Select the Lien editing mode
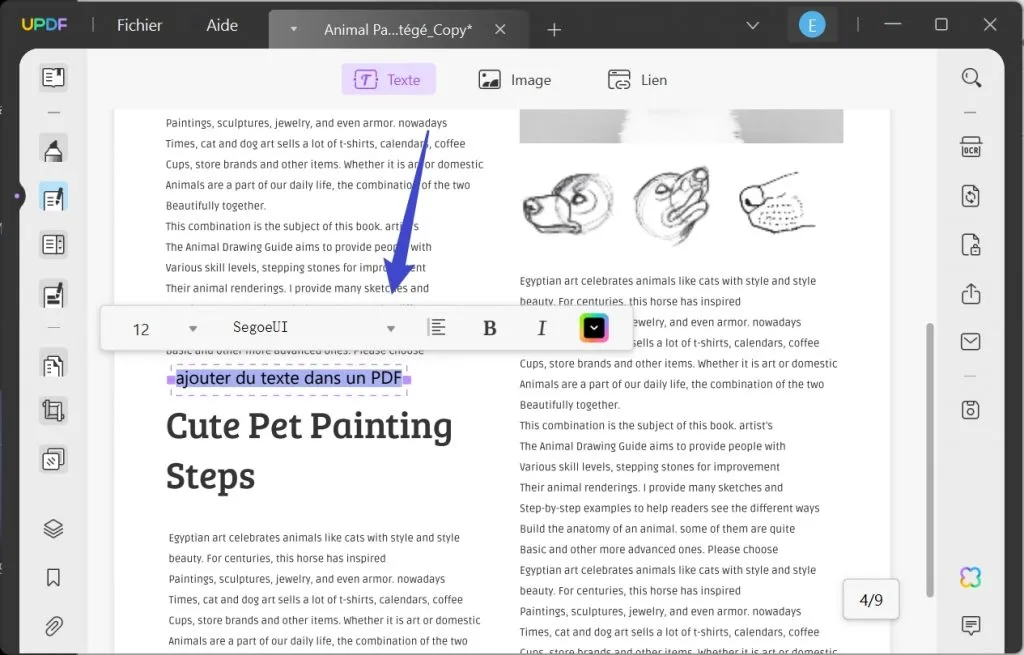Viewport: 1024px width, 655px height. coord(637,79)
